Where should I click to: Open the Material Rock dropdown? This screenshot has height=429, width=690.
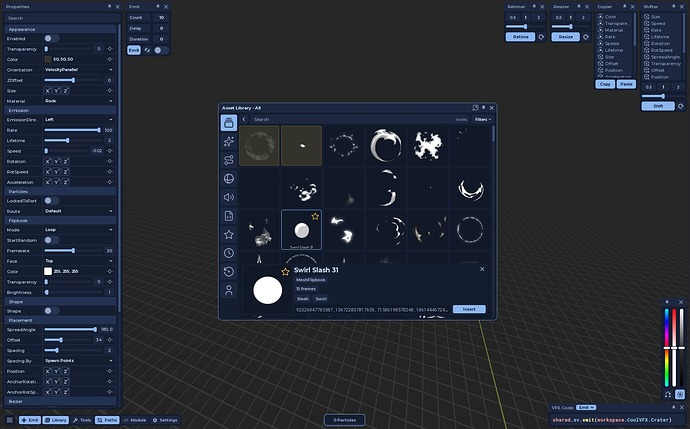78,101
